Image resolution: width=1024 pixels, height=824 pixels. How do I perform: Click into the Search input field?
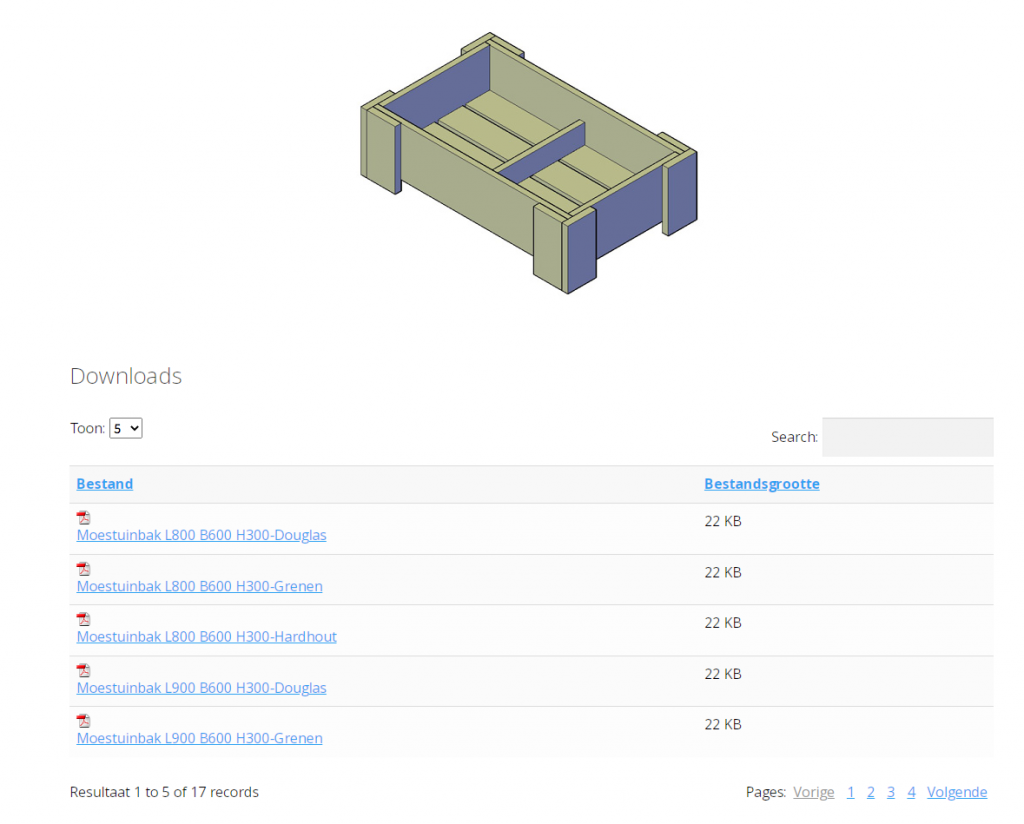(x=907, y=437)
